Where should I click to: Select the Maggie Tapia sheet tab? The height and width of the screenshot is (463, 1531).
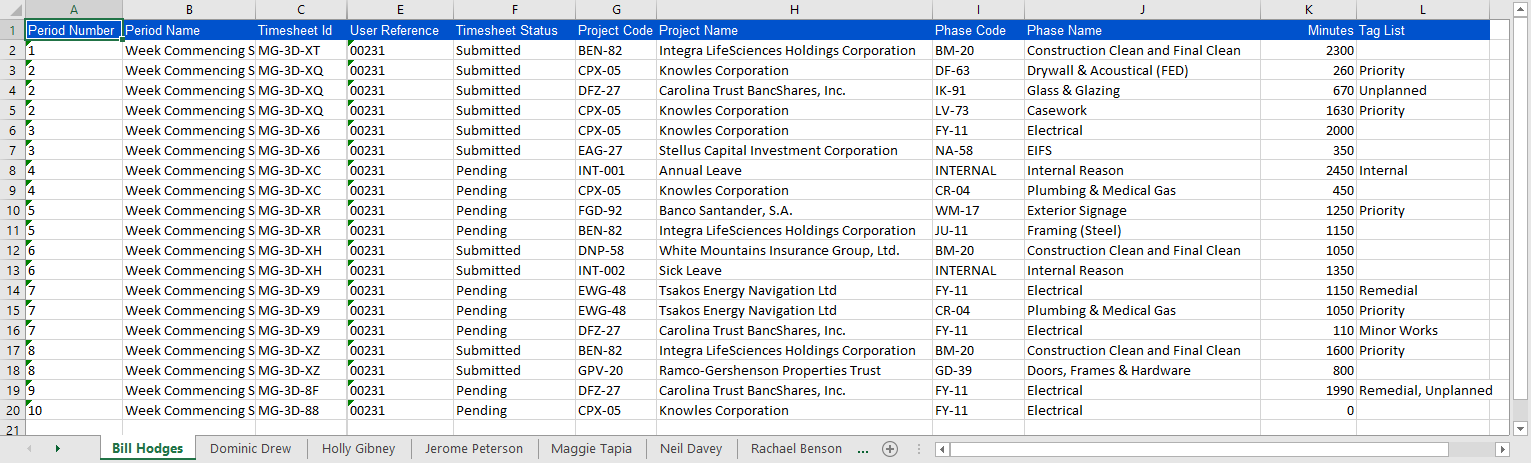tap(591, 449)
